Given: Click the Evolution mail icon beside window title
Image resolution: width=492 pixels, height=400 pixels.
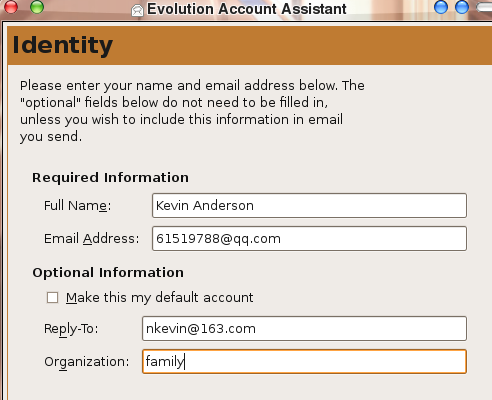Looking at the screenshot, I should (137, 10).
